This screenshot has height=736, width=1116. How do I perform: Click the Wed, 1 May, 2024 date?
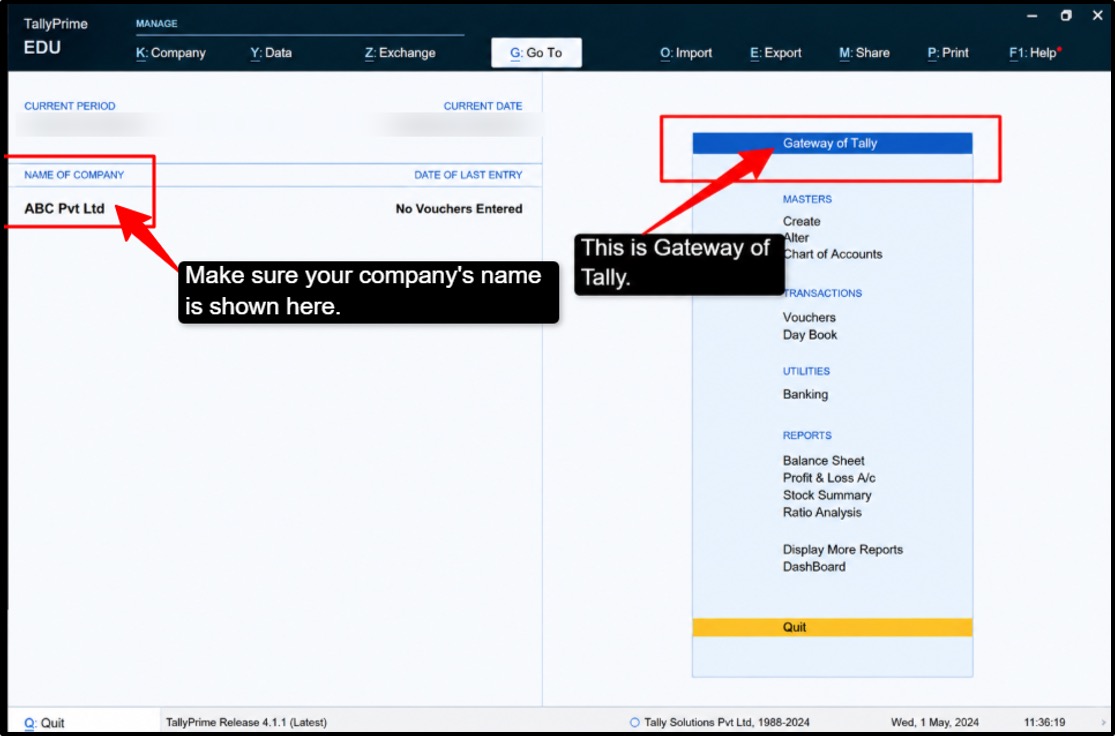935,722
